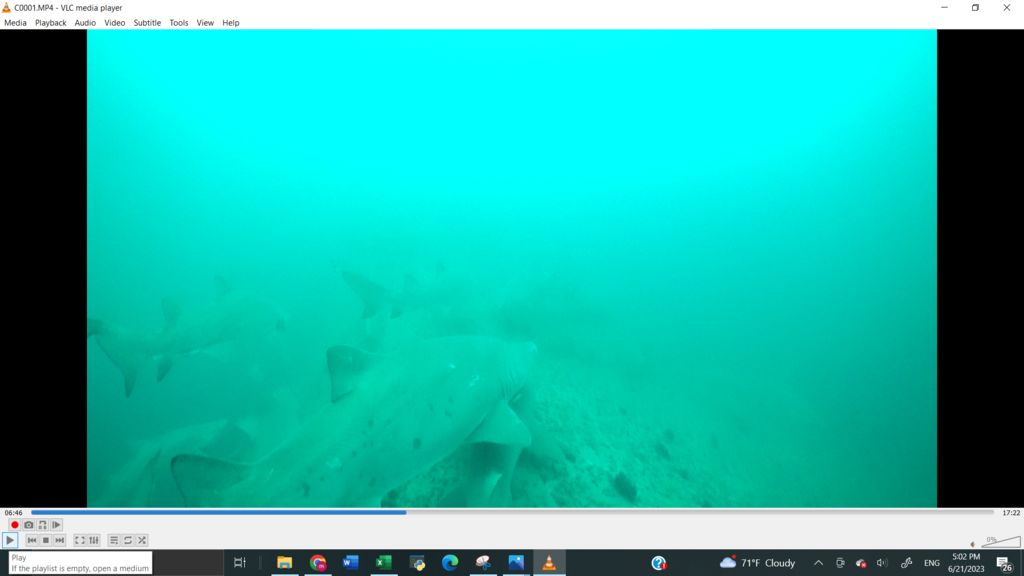Show hidden system tray icons
1024x576 pixels.
(818, 563)
